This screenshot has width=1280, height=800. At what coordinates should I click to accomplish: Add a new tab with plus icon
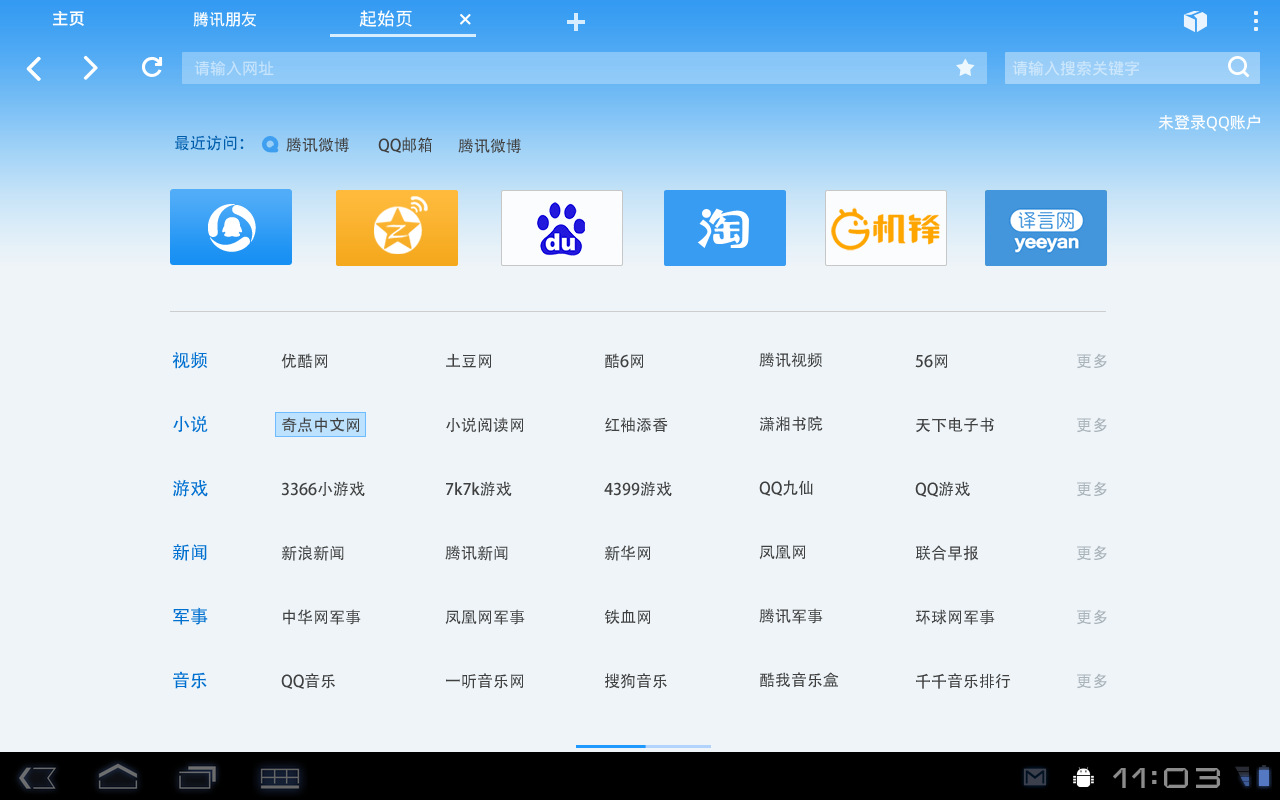pos(575,22)
